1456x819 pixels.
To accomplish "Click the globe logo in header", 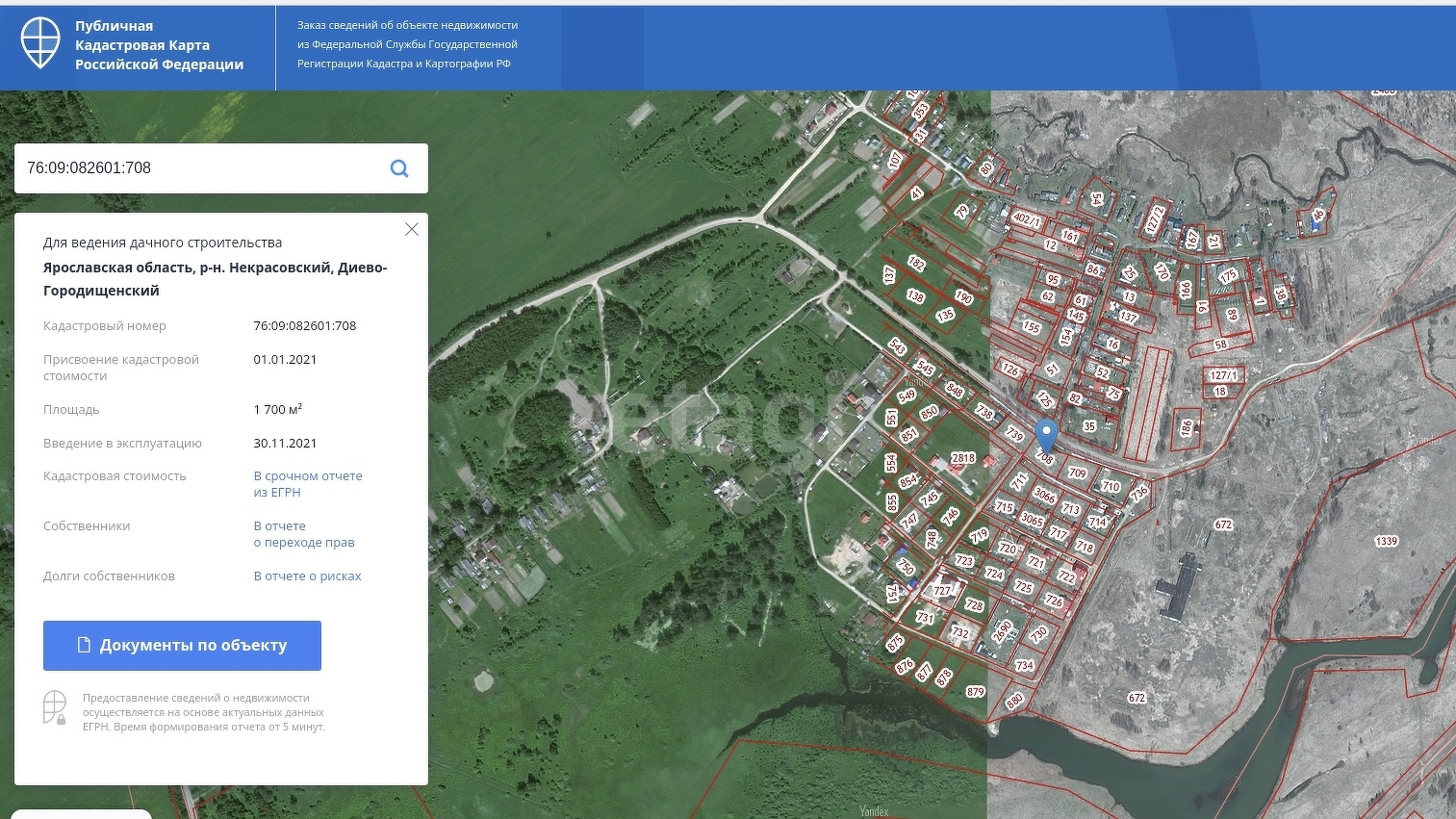I will click(x=40, y=44).
